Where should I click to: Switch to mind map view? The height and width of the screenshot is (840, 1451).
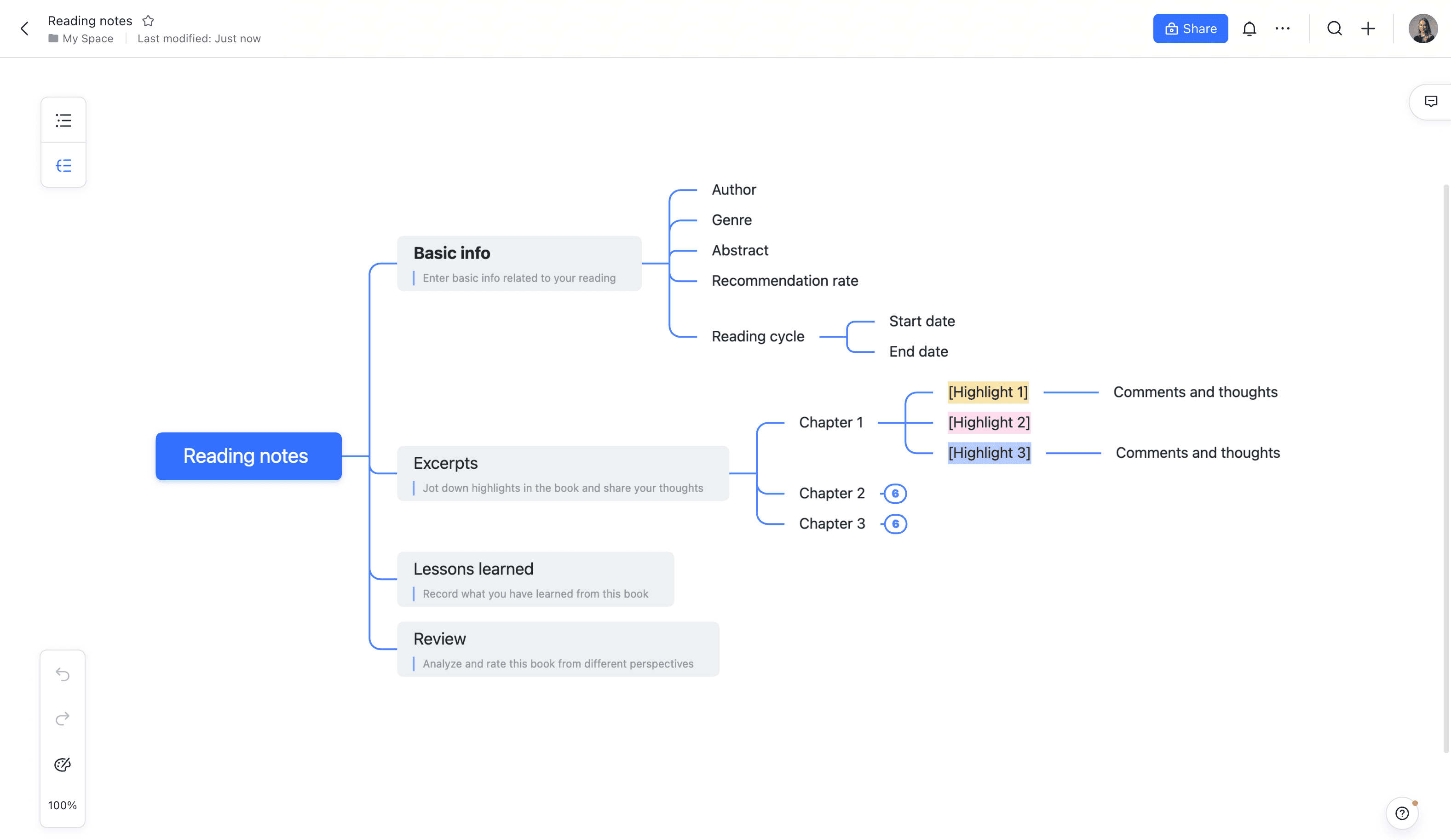tap(63, 166)
